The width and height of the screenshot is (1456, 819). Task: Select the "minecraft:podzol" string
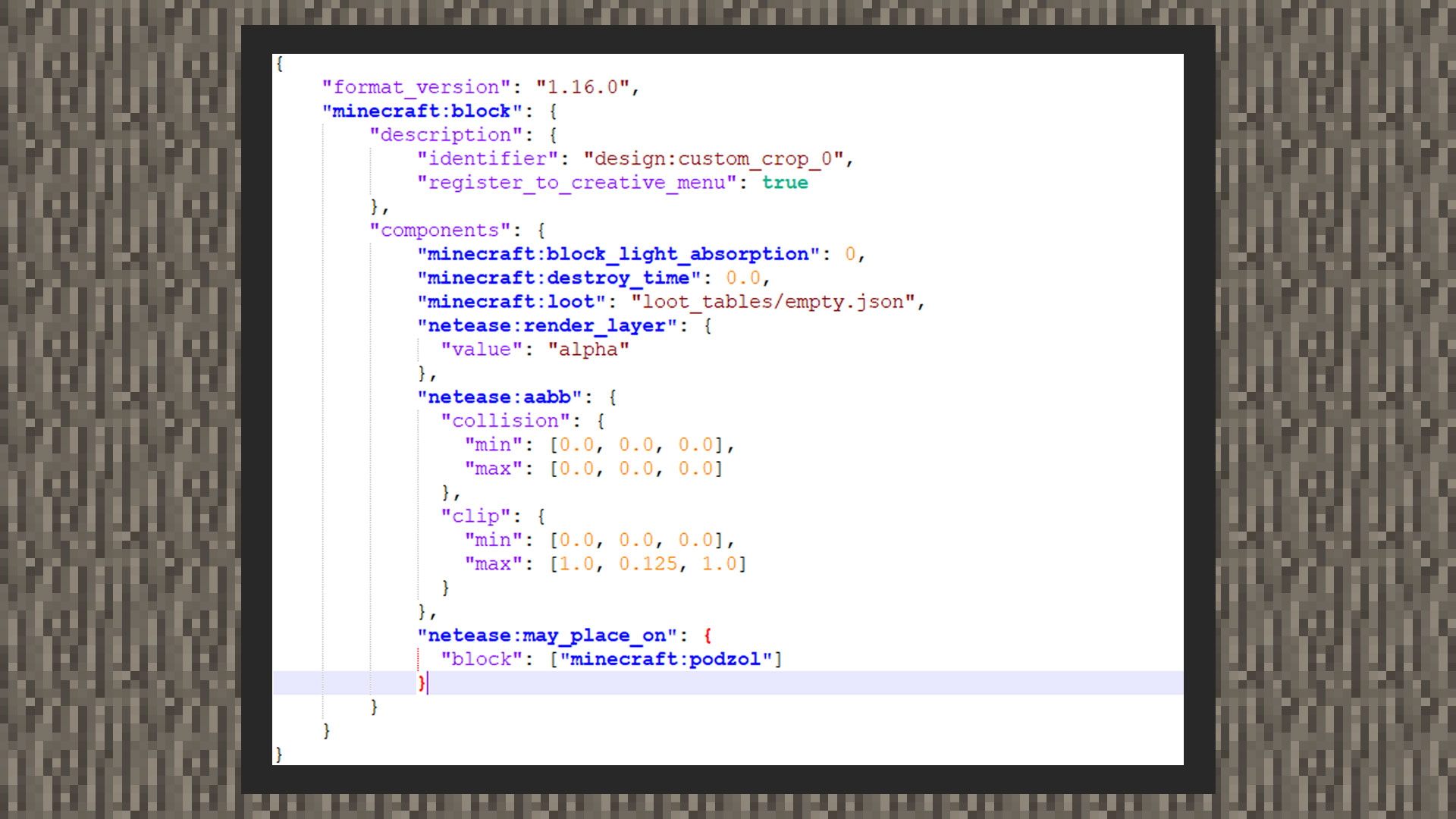tap(666, 660)
